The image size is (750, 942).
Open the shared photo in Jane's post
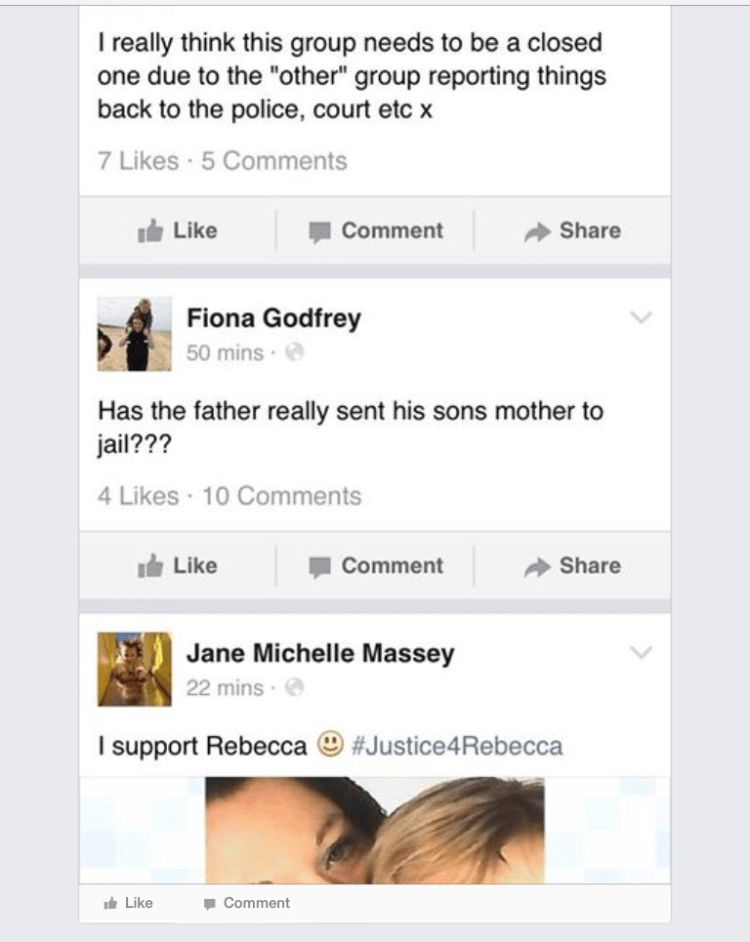[375, 830]
